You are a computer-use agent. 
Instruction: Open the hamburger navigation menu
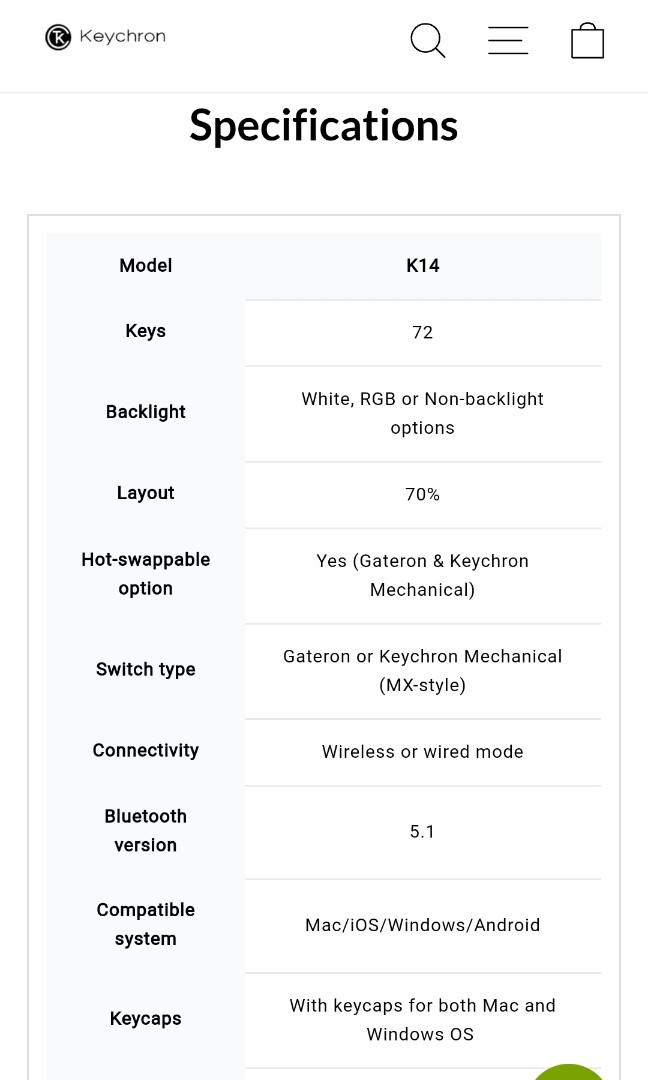coord(508,40)
